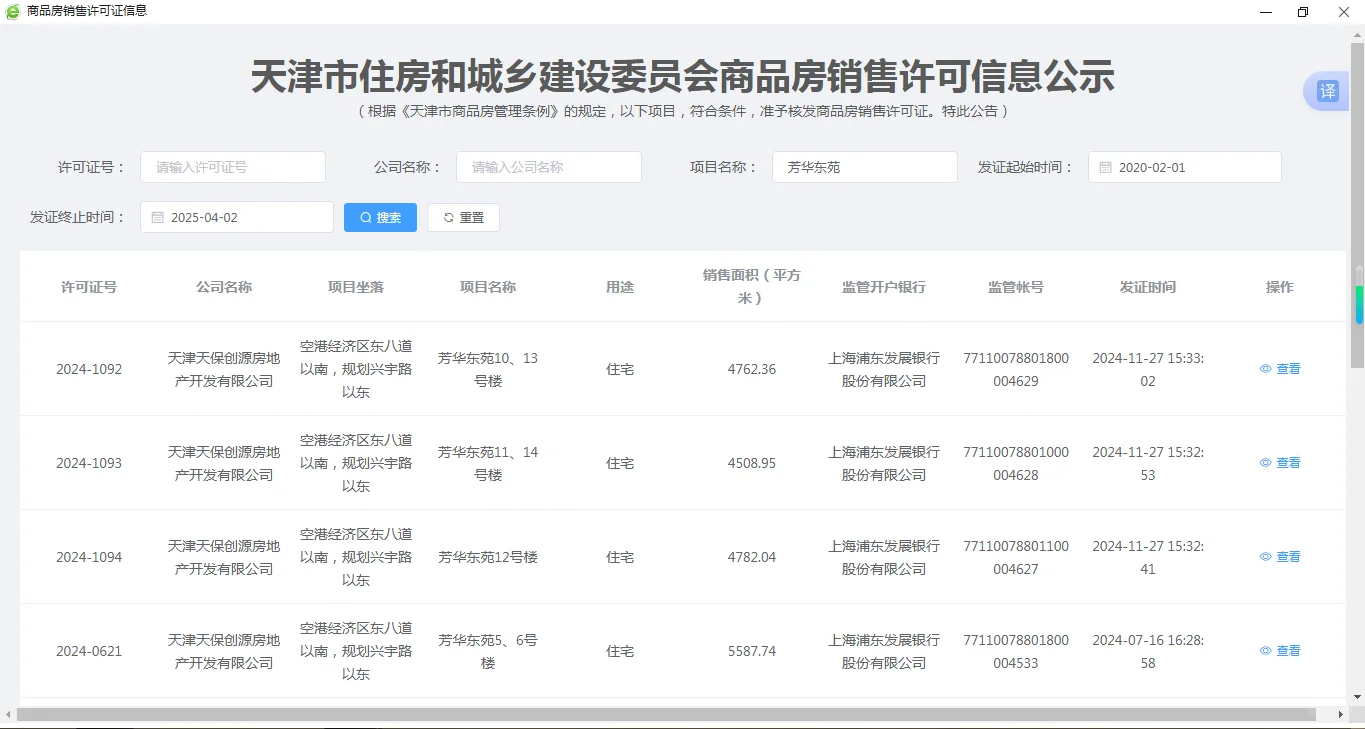
Task: View details for permit 2024-1092
Action: tap(1280, 369)
